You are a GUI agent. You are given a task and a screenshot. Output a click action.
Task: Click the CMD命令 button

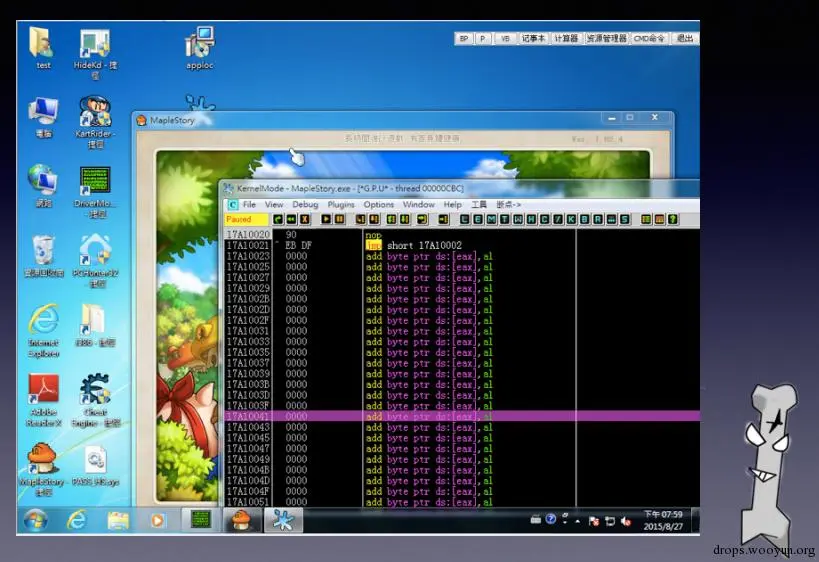[649, 39]
